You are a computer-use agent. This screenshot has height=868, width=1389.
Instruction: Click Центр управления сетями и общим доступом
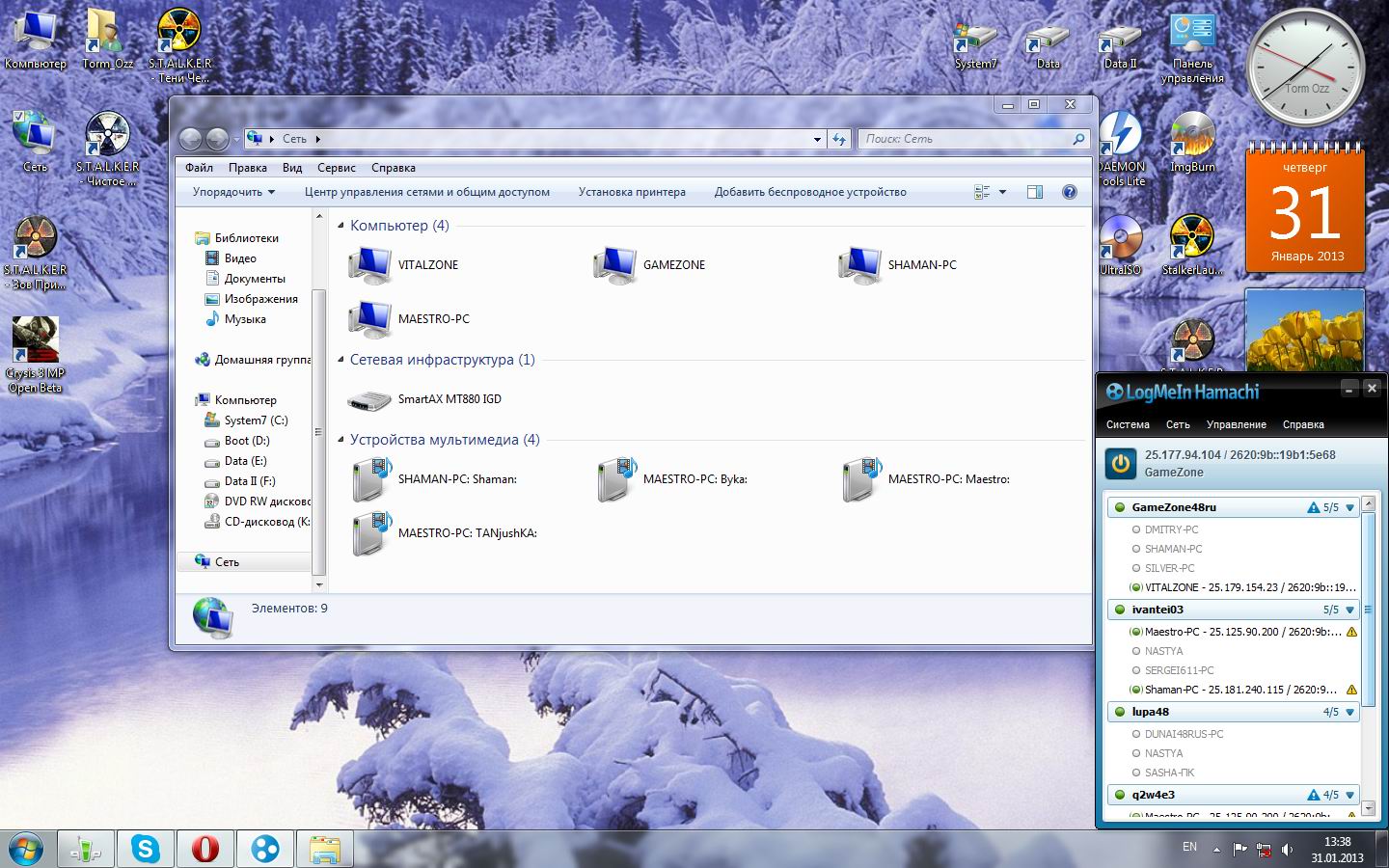[427, 192]
